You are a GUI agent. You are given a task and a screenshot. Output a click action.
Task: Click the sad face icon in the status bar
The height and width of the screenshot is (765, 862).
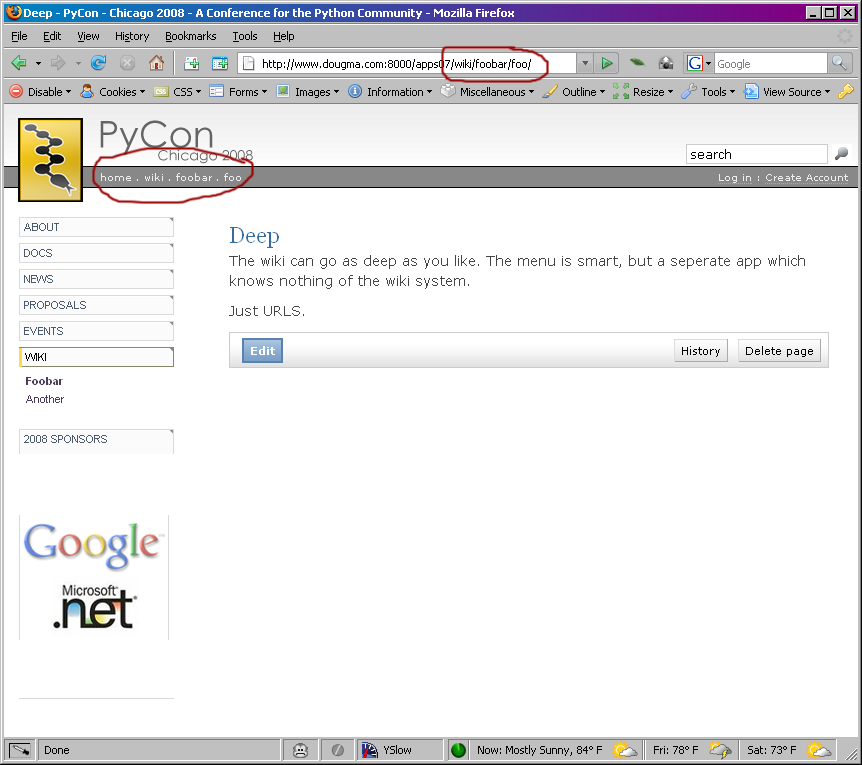(300, 750)
